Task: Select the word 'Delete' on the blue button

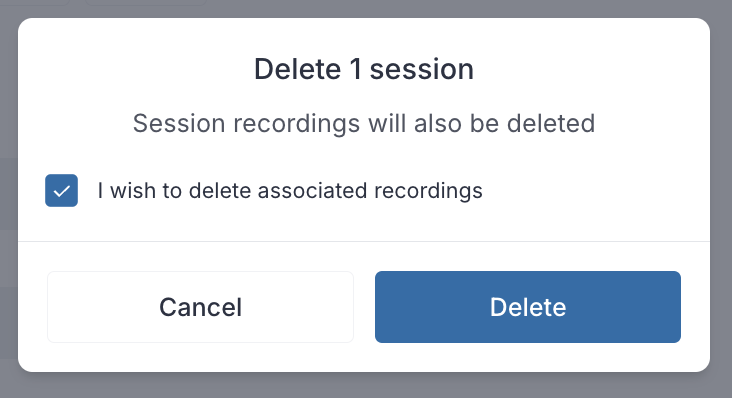Action: click(528, 307)
